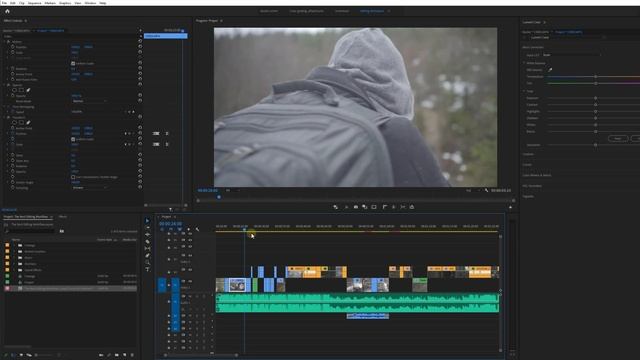Create 4-point polygon mask under Opacity effect
This screenshot has width=640, height=360.
(x=21, y=90)
